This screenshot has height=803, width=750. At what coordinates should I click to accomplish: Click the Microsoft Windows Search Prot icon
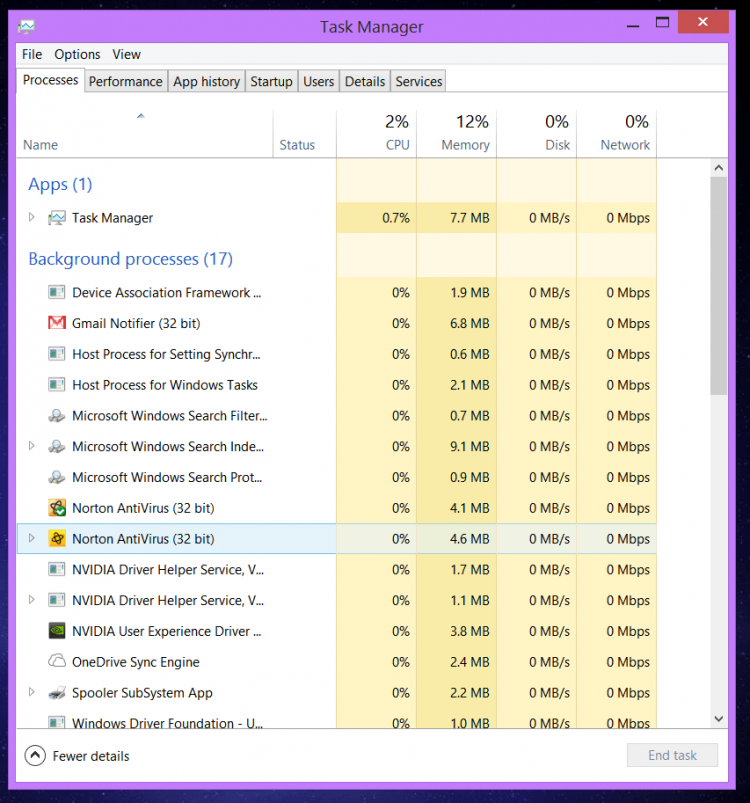click(x=57, y=477)
